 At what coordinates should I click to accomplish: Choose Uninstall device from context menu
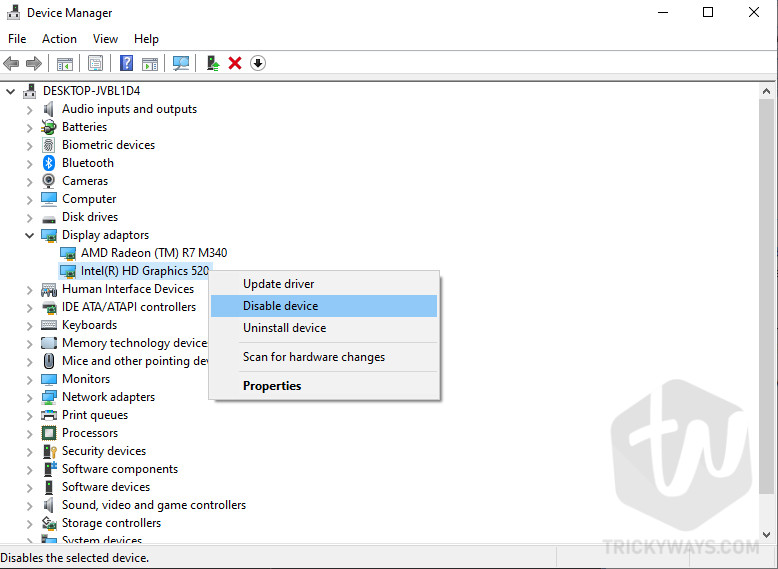[x=324, y=327]
